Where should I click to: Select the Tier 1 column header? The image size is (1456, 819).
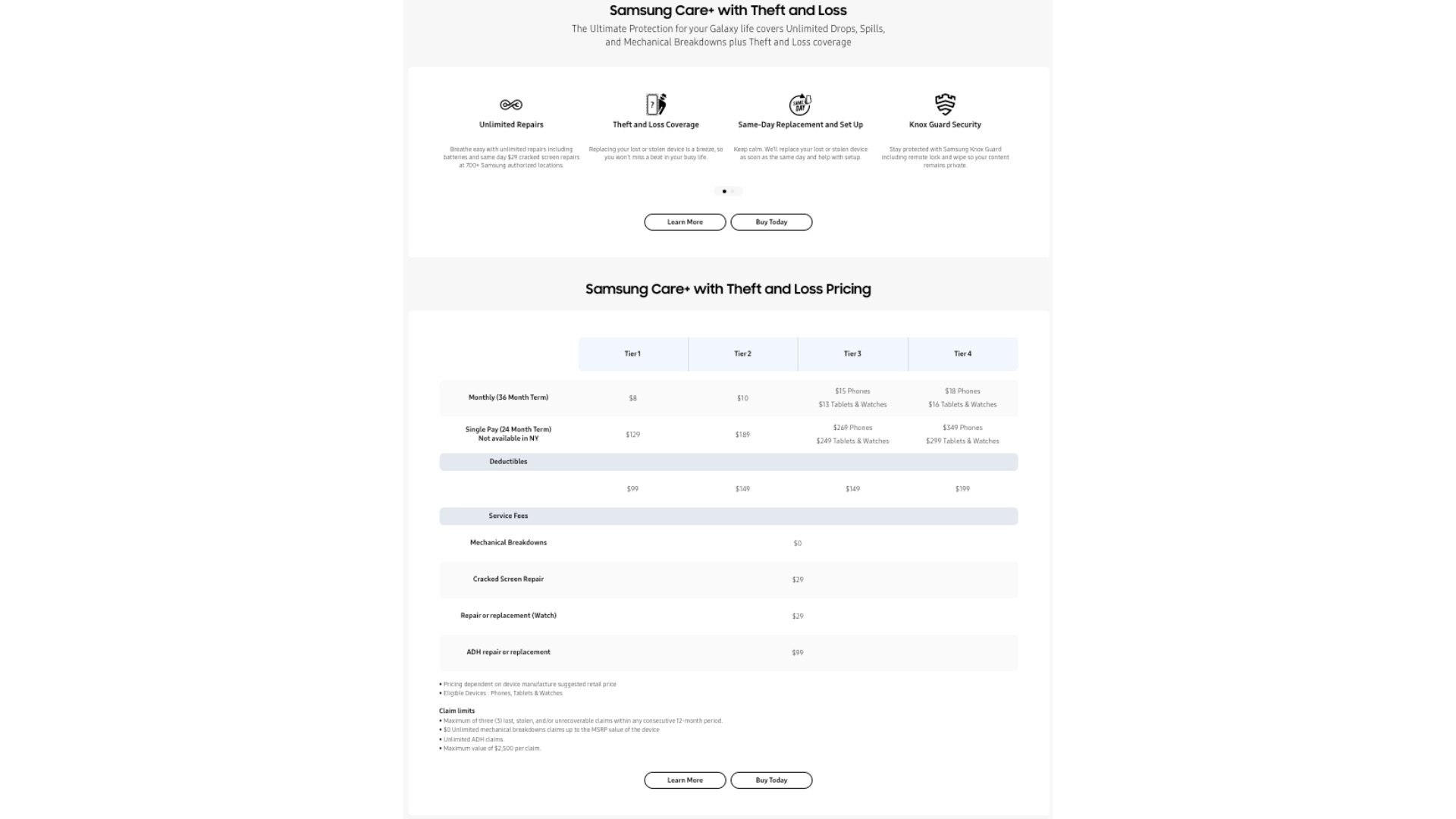click(632, 354)
